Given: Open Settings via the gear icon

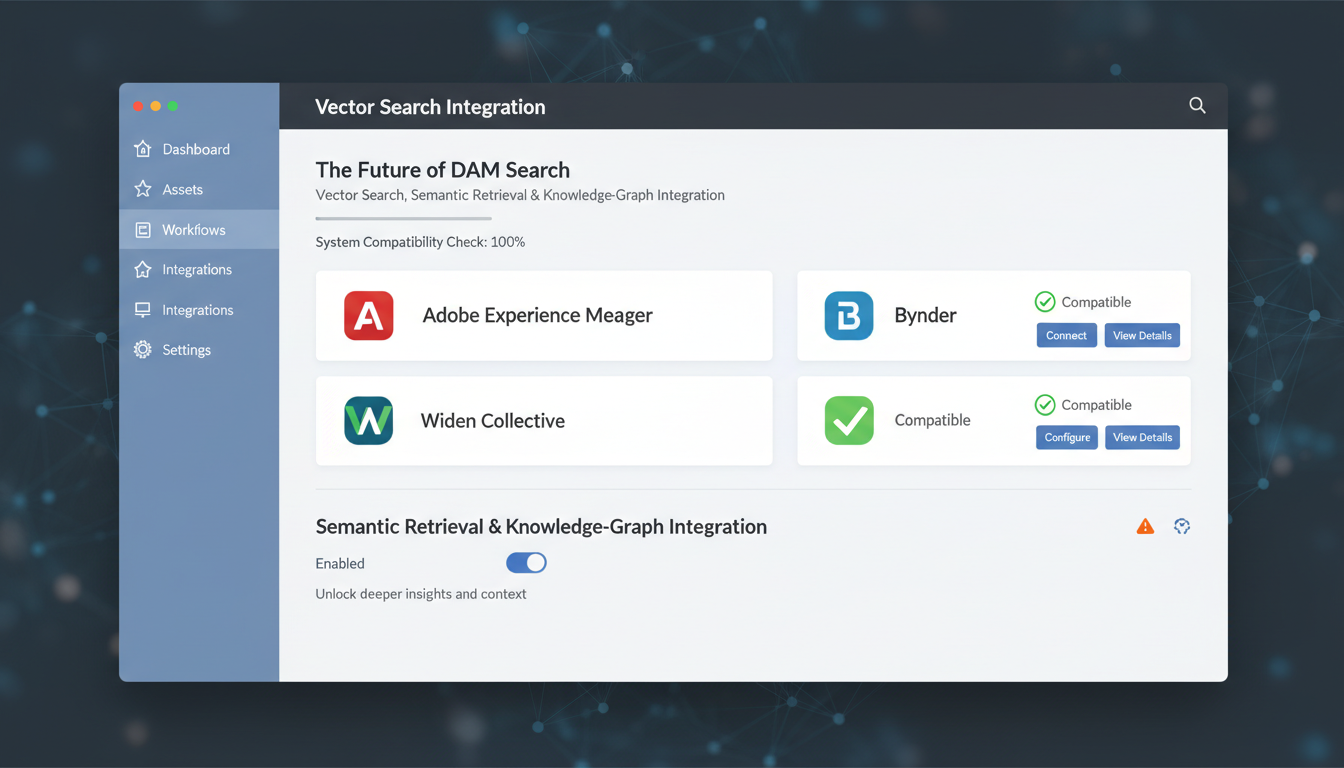Looking at the screenshot, I should [x=145, y=349].
